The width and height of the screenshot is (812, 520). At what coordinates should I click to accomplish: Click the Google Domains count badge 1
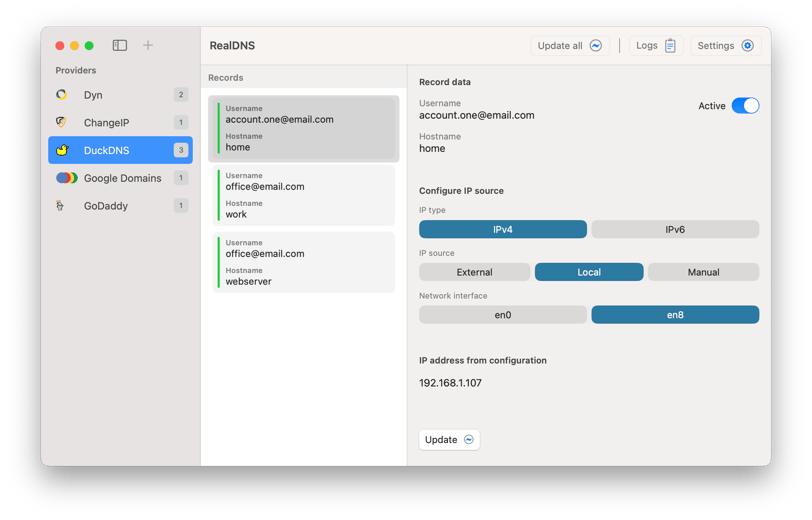point(181,178)
